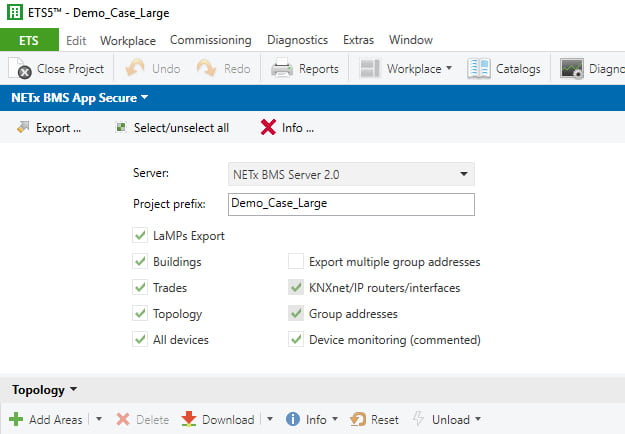The width and height of the screenshot is (625, 434).
Task: Open the Unload dropdown arrow
Action: point(478,419)
